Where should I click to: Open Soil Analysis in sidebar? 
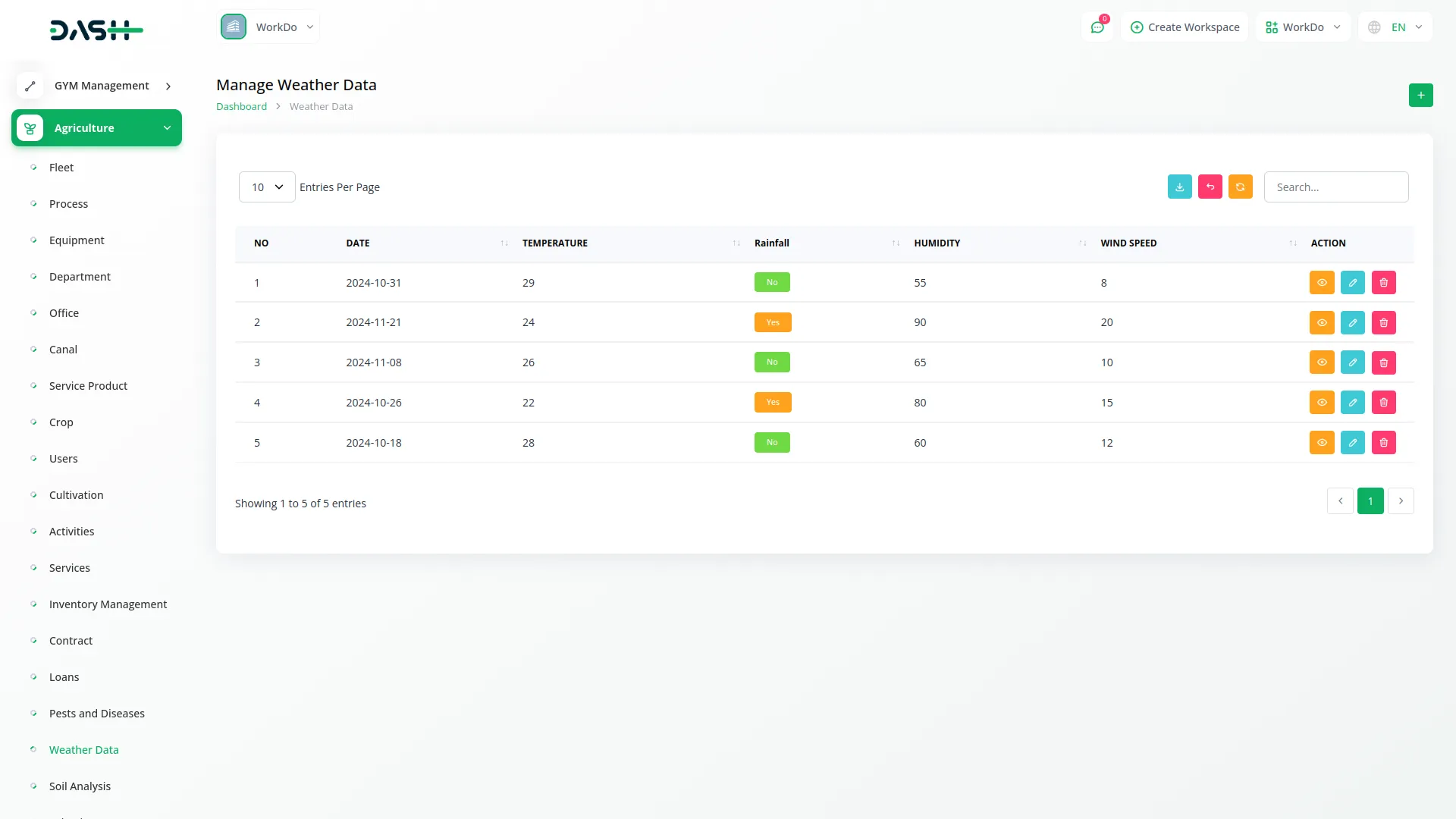pos(80,786)
